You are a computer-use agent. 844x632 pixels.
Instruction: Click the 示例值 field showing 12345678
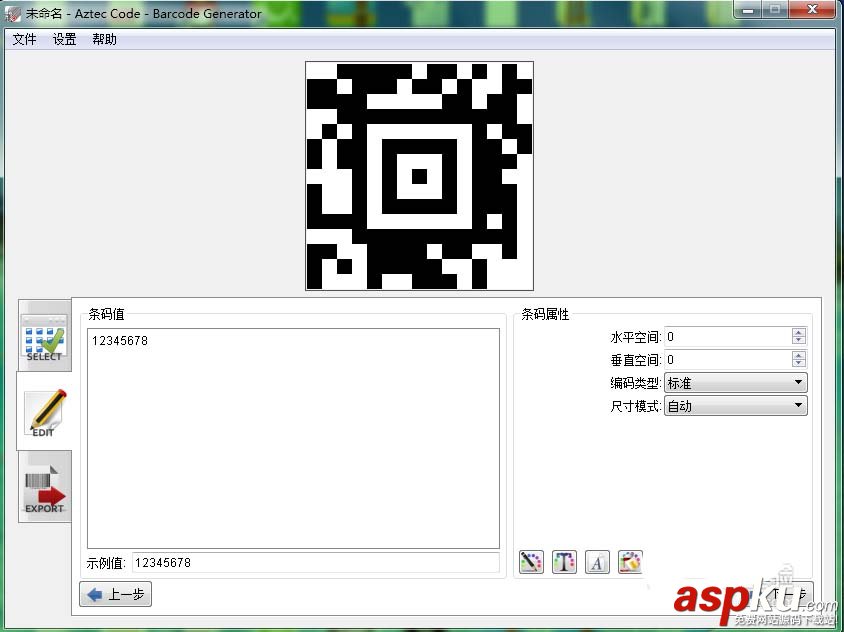[316, 563]
